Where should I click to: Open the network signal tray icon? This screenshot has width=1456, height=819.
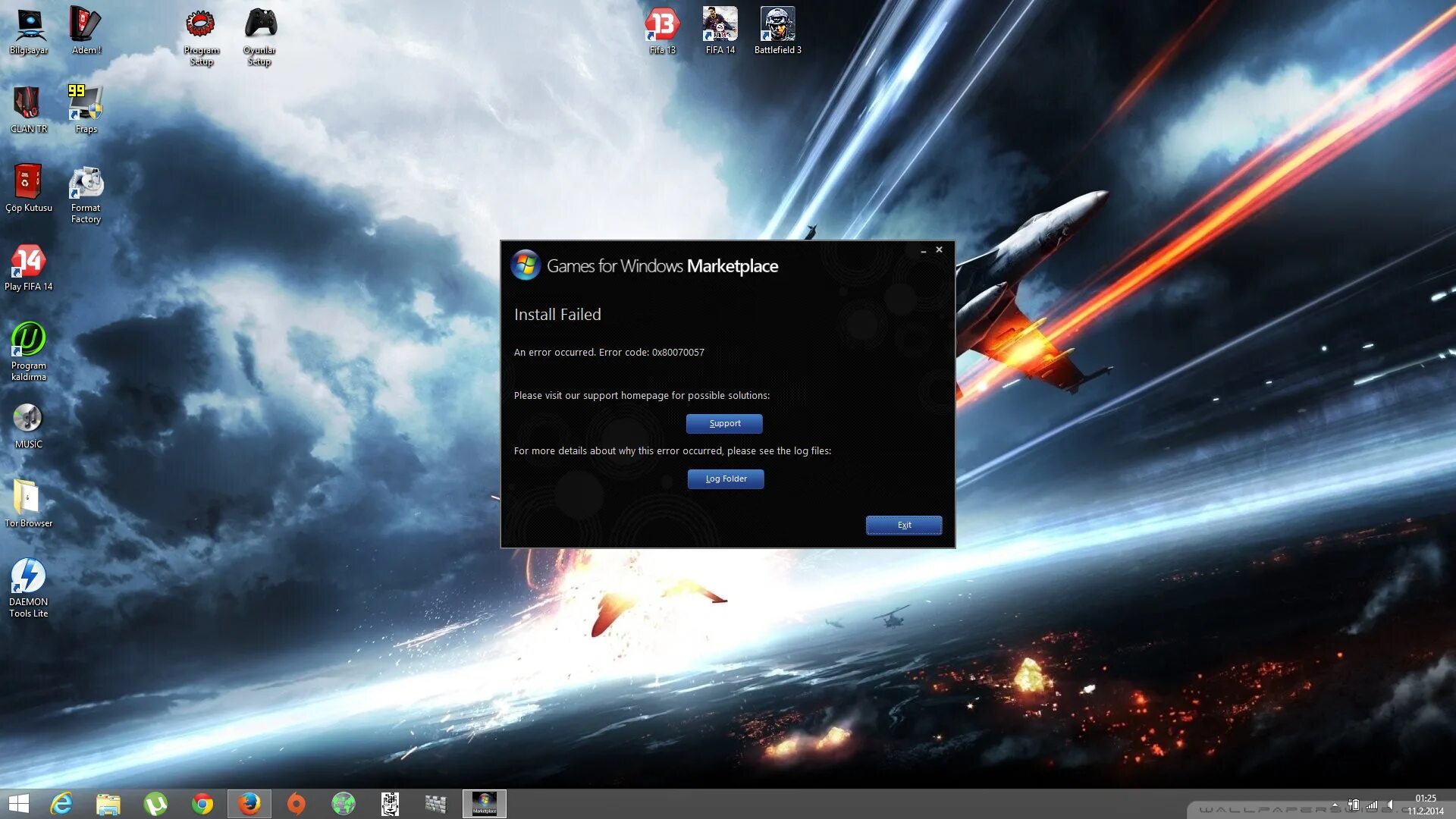click(1373, 805)
